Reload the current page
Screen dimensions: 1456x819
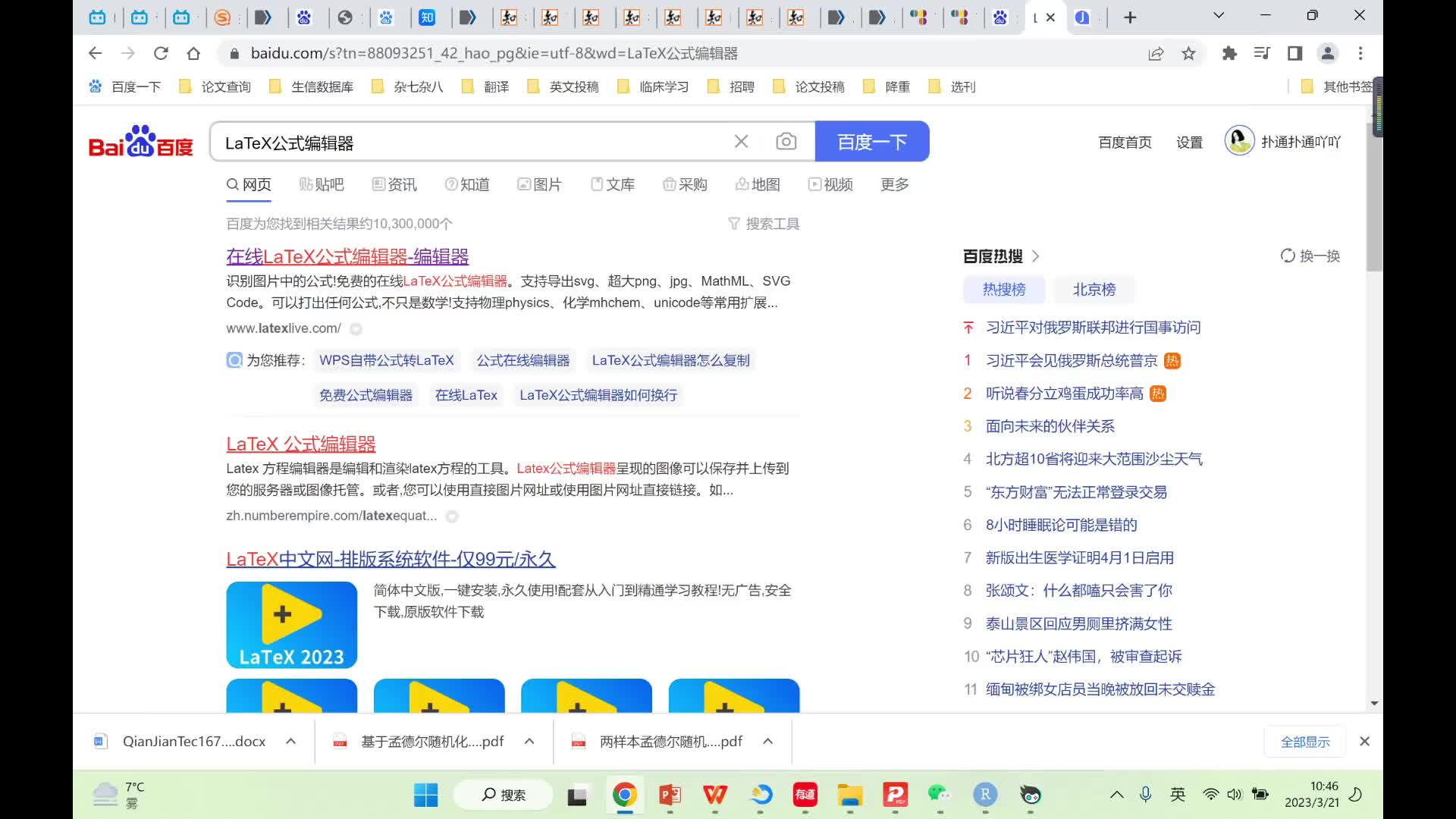point(161,53)
